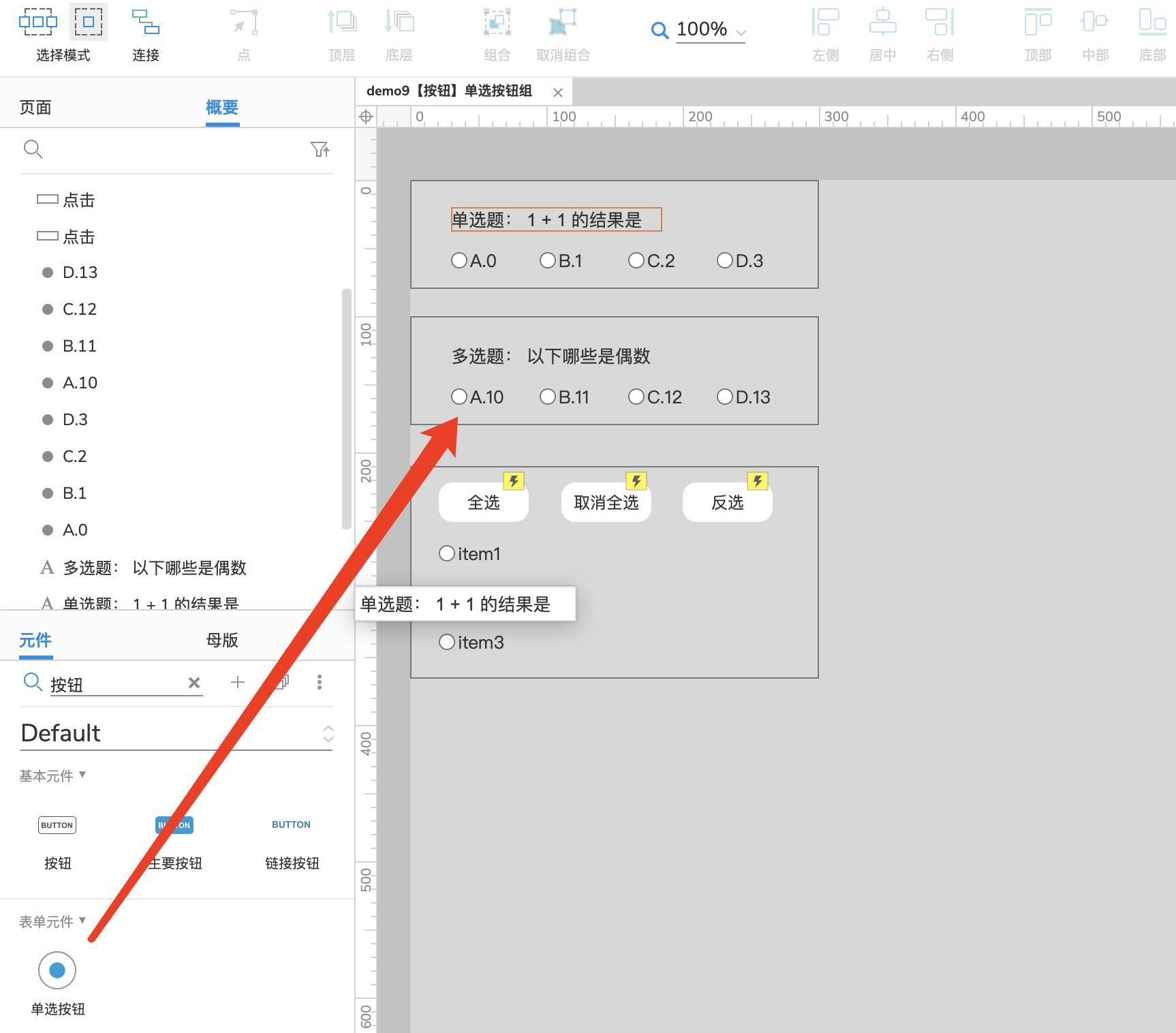The width and height of the screenshot is (1176, 1033).
Task: Align middle with 中部 icon
Action: coord(1095,22)
